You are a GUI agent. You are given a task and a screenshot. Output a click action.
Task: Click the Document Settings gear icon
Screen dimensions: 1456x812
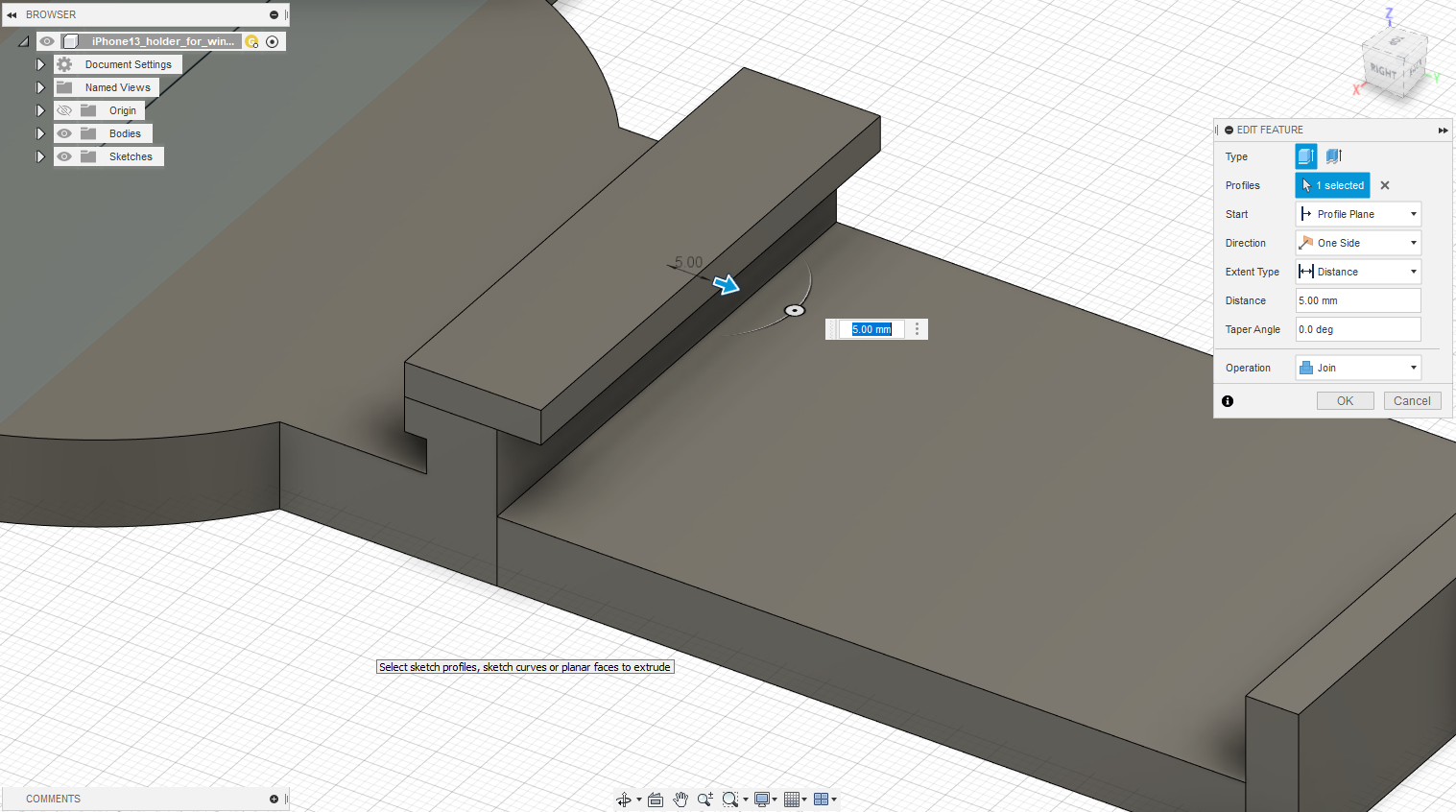tap(64, 64)
